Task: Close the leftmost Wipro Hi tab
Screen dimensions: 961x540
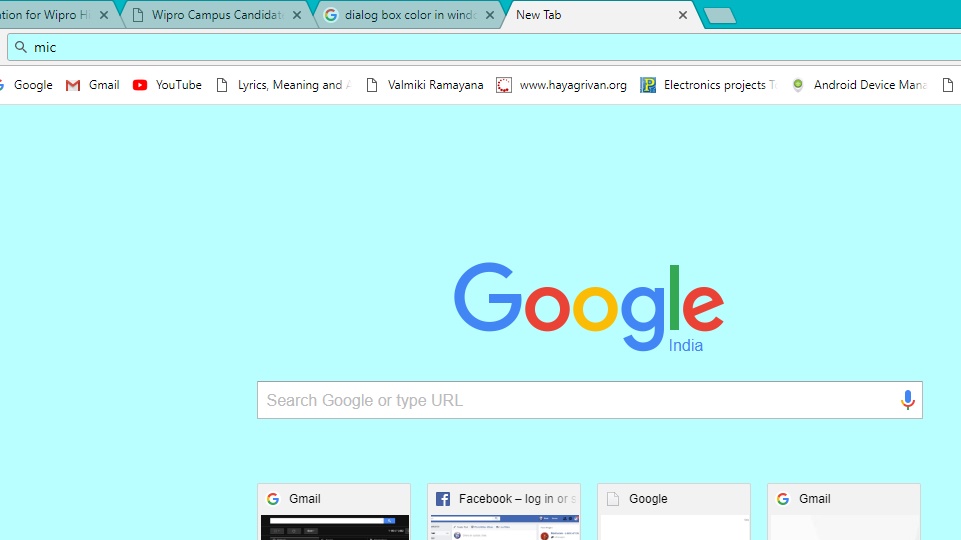Action: pyautogui.click(x=104, y=15)
